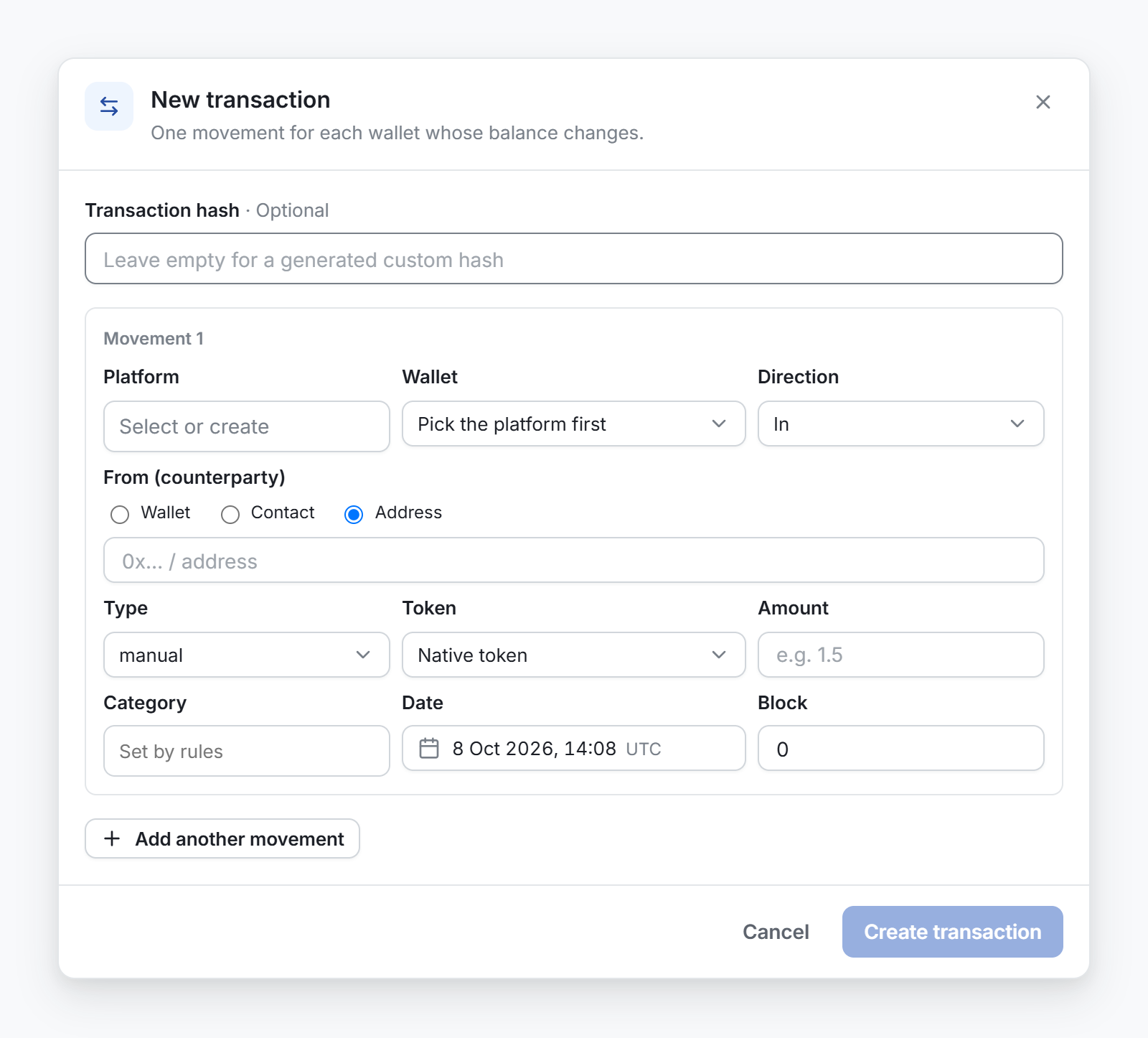Open the Type dropdown showing manual

point(246,655)
